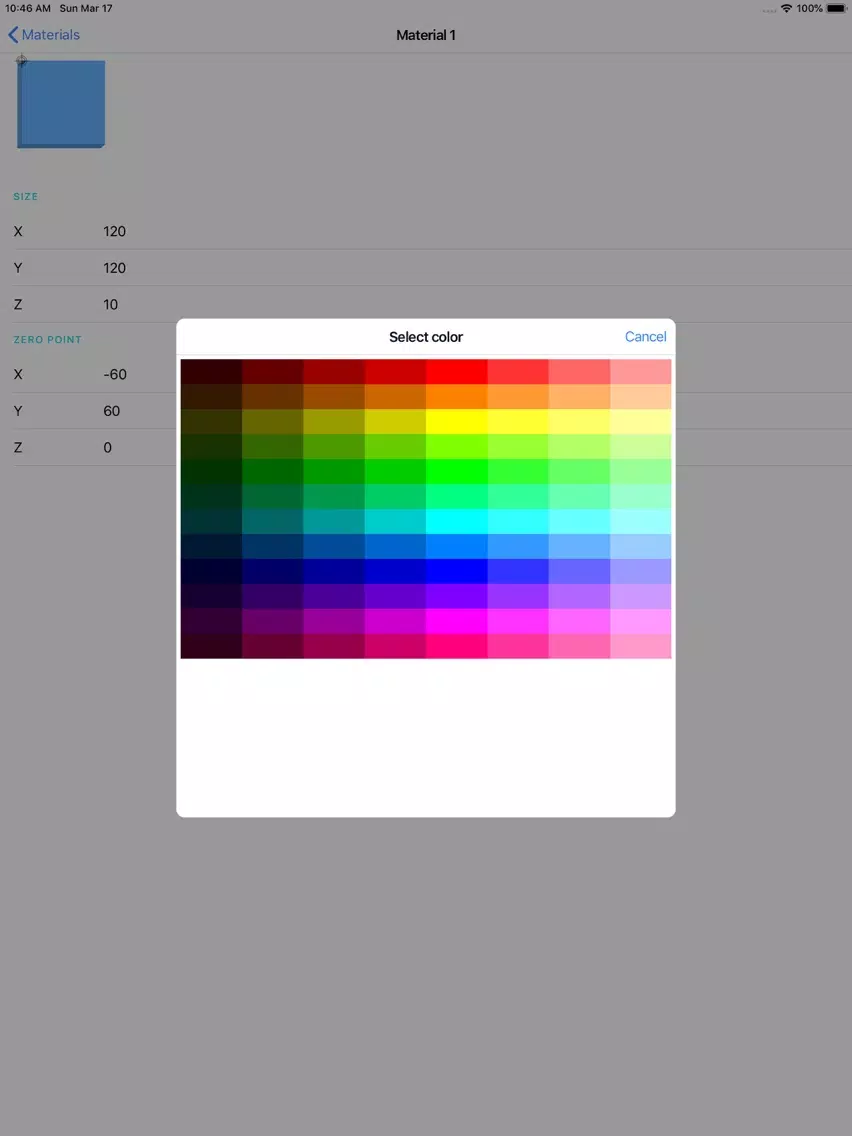This screenshot has height=1136, width=852.
Task: Choose the pale sky blue swatch in azure row
Action: click(640, 546)
